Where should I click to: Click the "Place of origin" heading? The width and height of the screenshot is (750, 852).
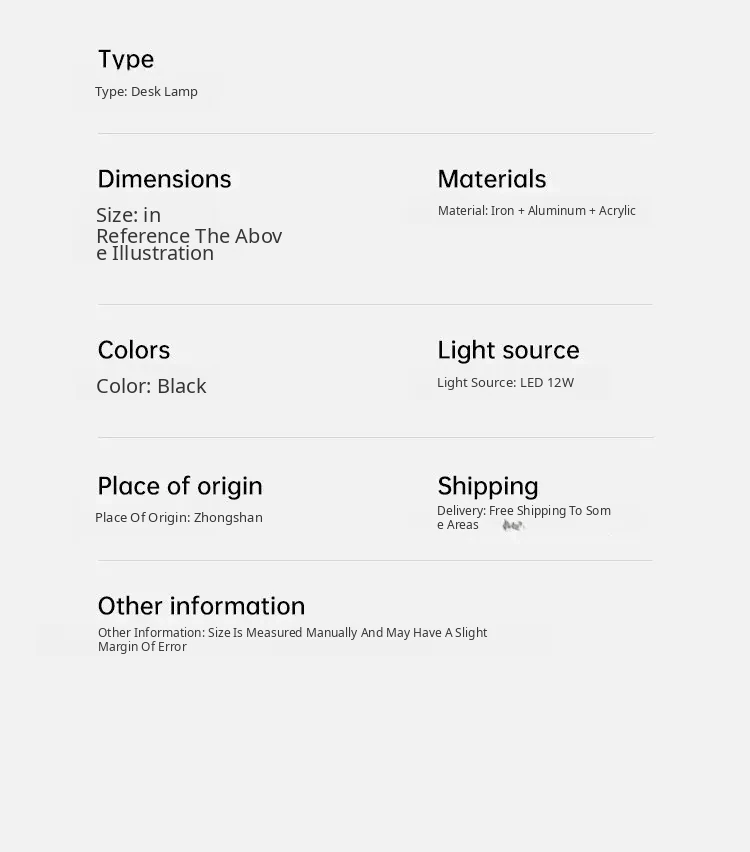coord(180,486)
